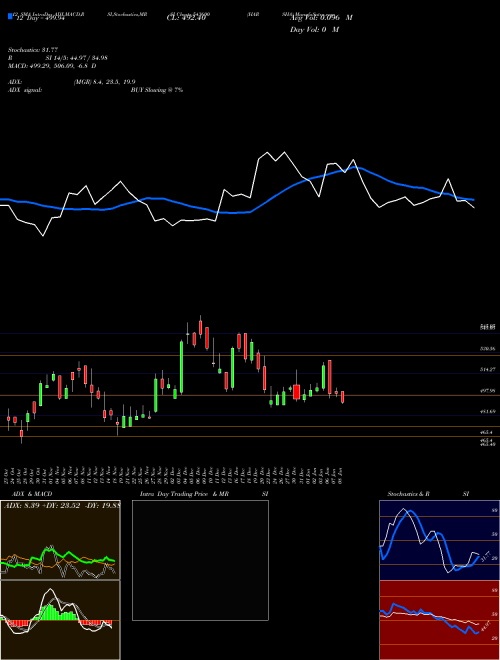Click the 'ADX: 8.39 +DY: 23.52' header
This screenshot has height=660, width=500.
click(x=62, y=506)
